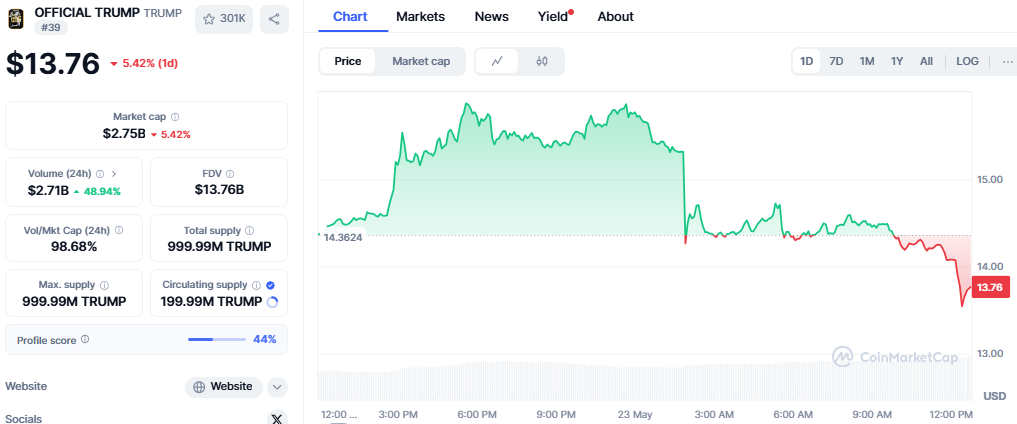This screenshot has width=1017, height=424.
Task: Click the 5.42% (1d) price change
Action: (x=144, y=64)
